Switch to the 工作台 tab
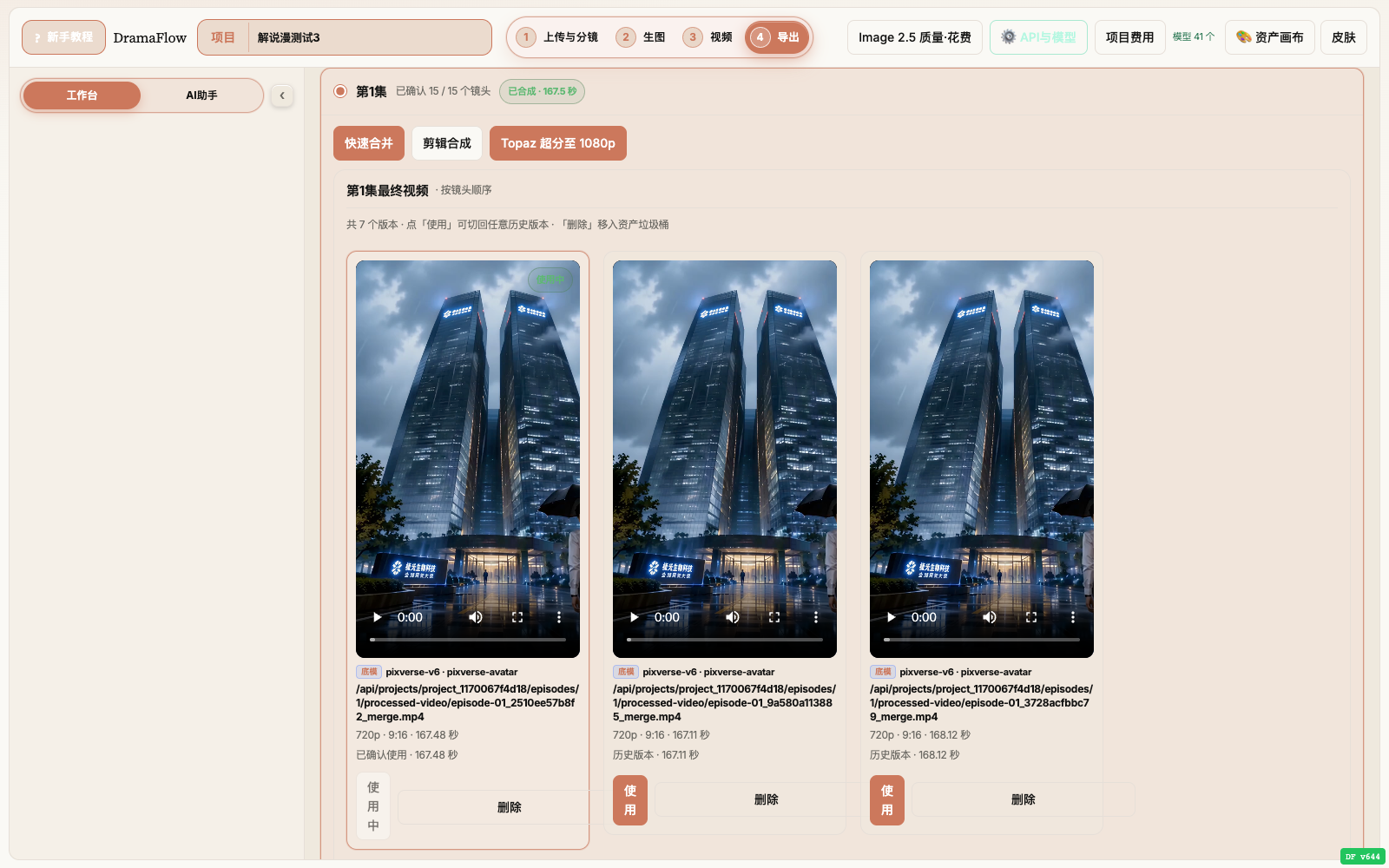 pyautogui.click(x=82, y=95)
